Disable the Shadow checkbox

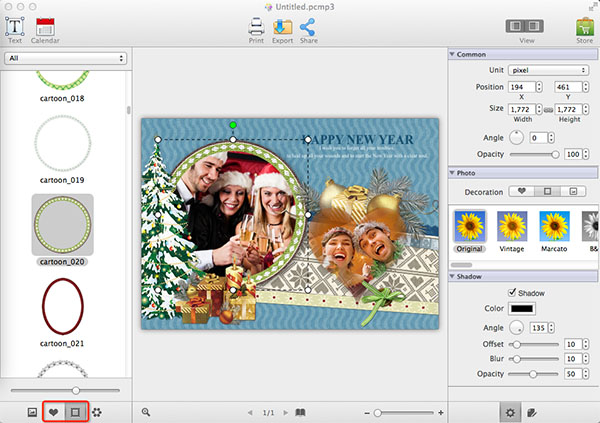click(x=511, y=291)
